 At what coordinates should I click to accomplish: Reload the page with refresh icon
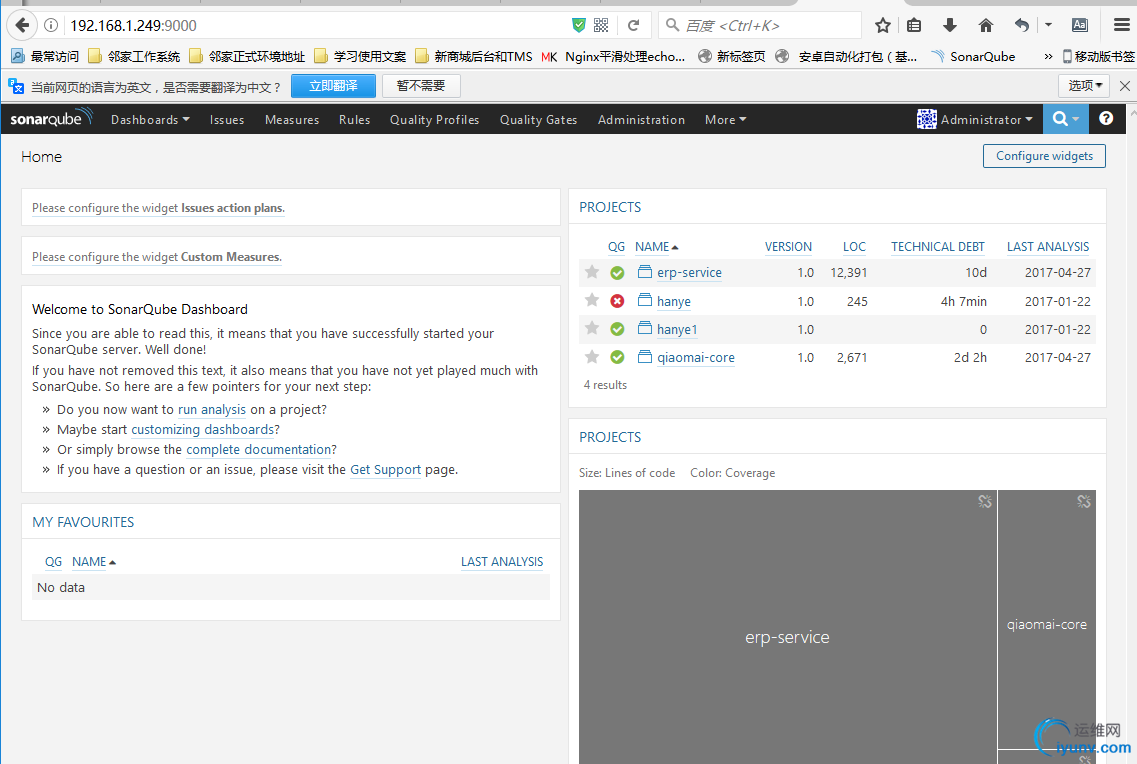tap(633, 25)
